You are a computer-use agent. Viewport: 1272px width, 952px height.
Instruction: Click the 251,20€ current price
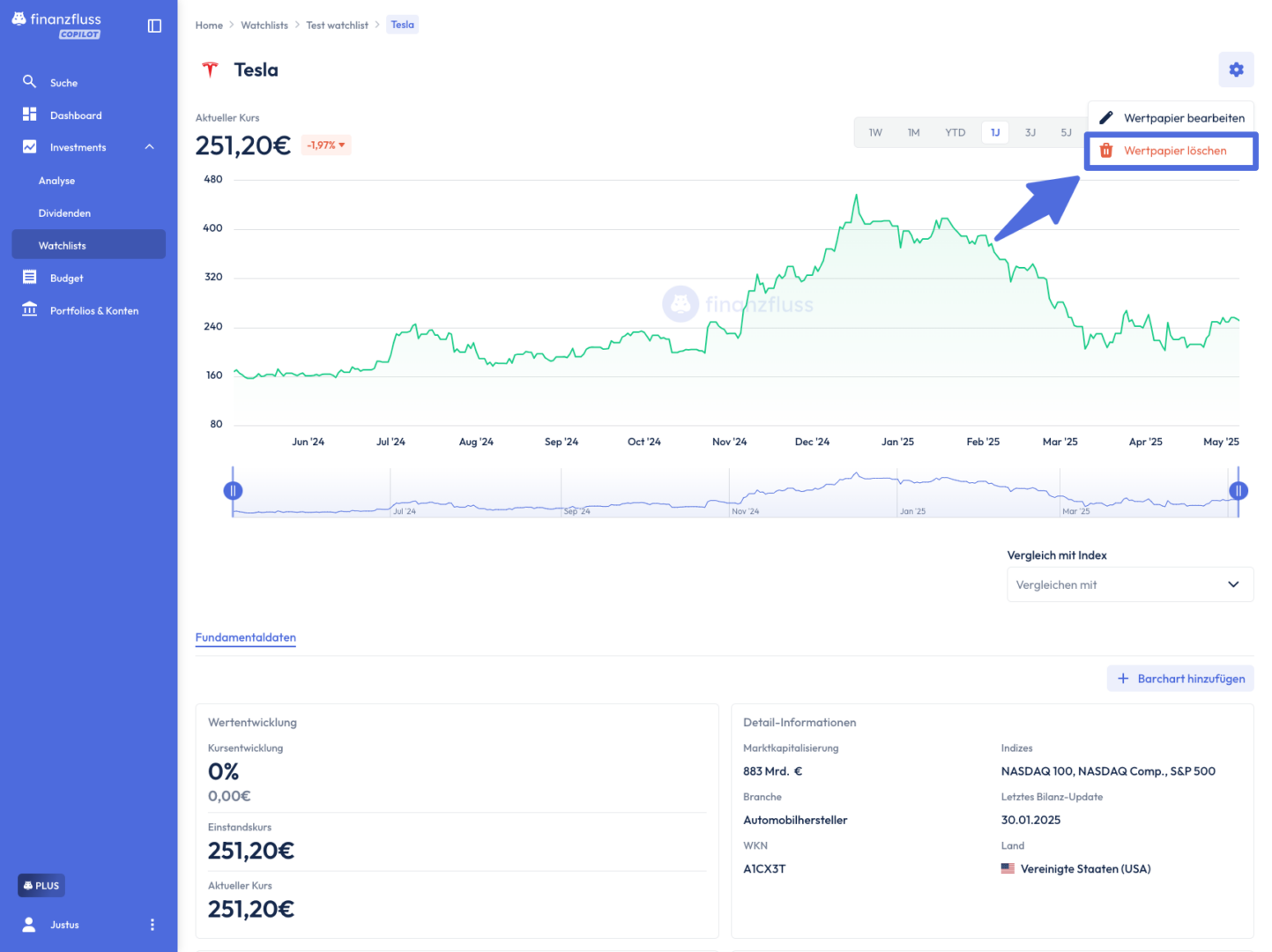(242, 145)
